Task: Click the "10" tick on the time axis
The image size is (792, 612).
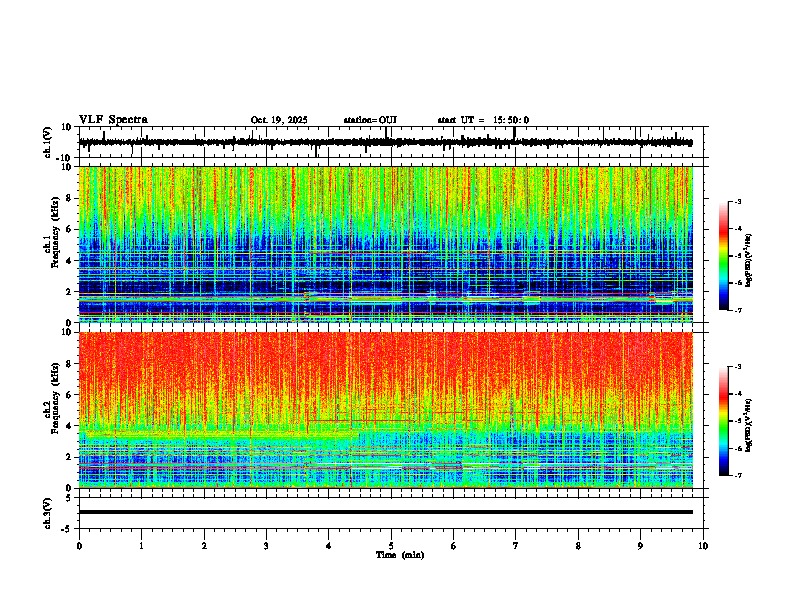Action: click(x=703, y=546)
